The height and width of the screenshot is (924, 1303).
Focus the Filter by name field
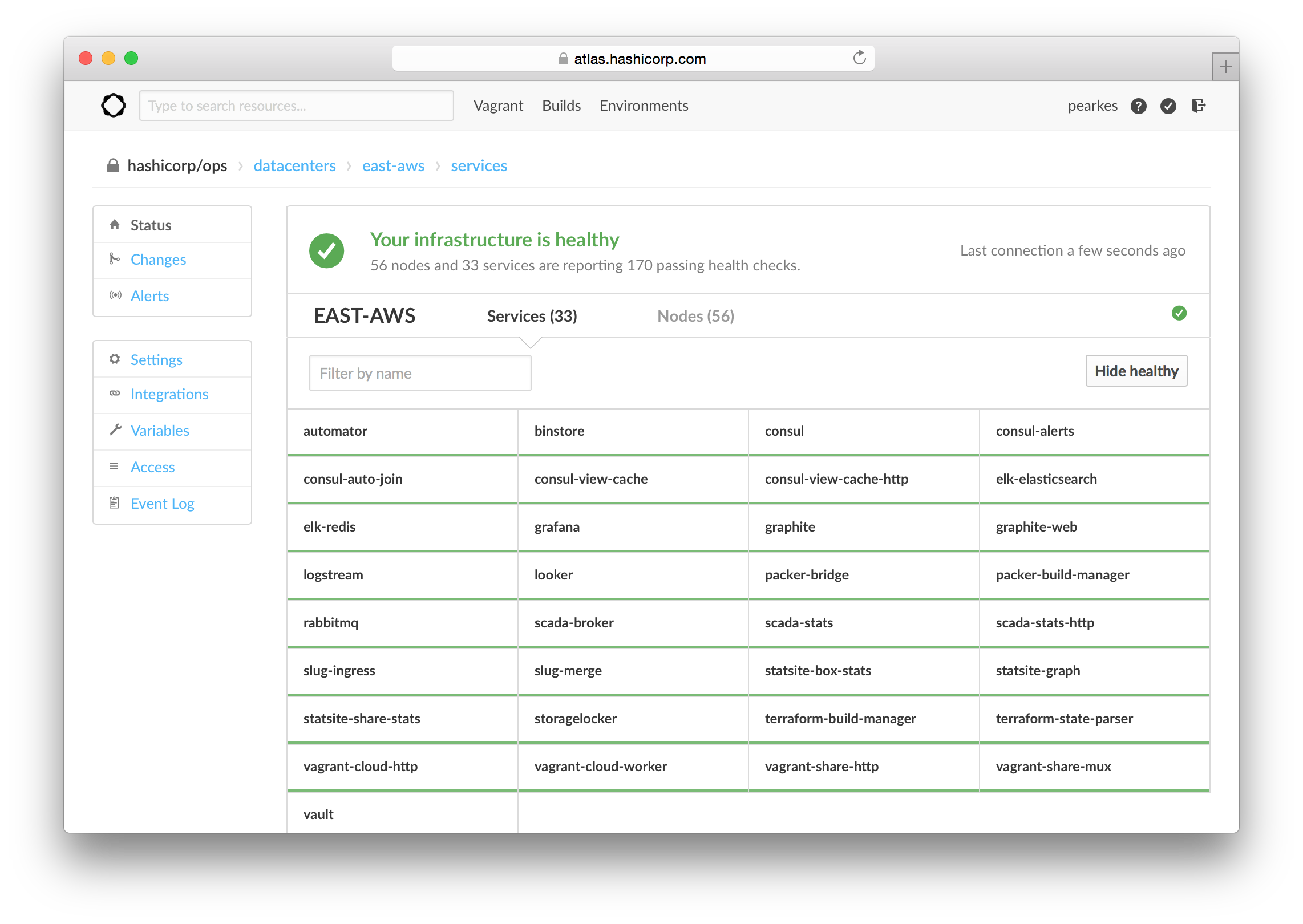(x=420, y=374)
